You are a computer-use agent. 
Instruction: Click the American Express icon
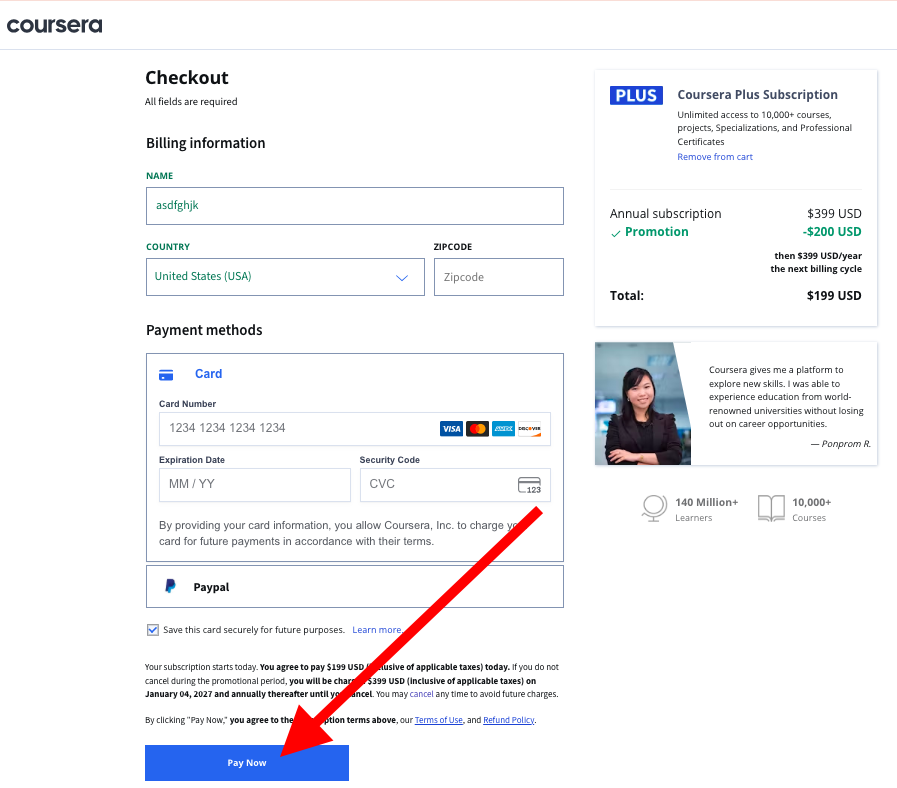pos(503,429)
